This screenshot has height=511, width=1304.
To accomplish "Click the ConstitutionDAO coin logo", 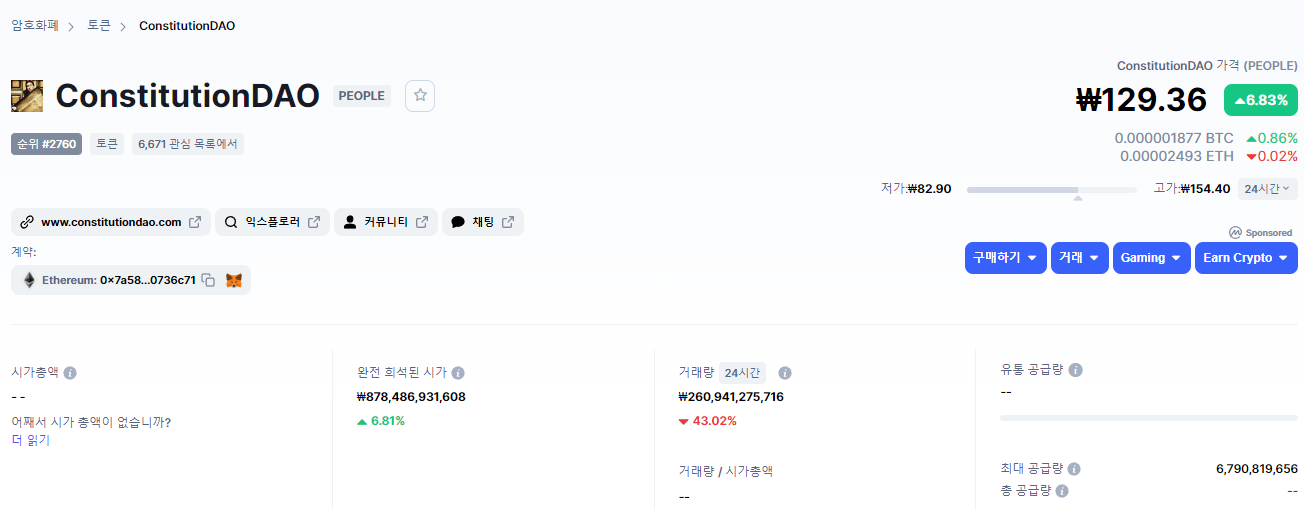I will pos(27,96).
